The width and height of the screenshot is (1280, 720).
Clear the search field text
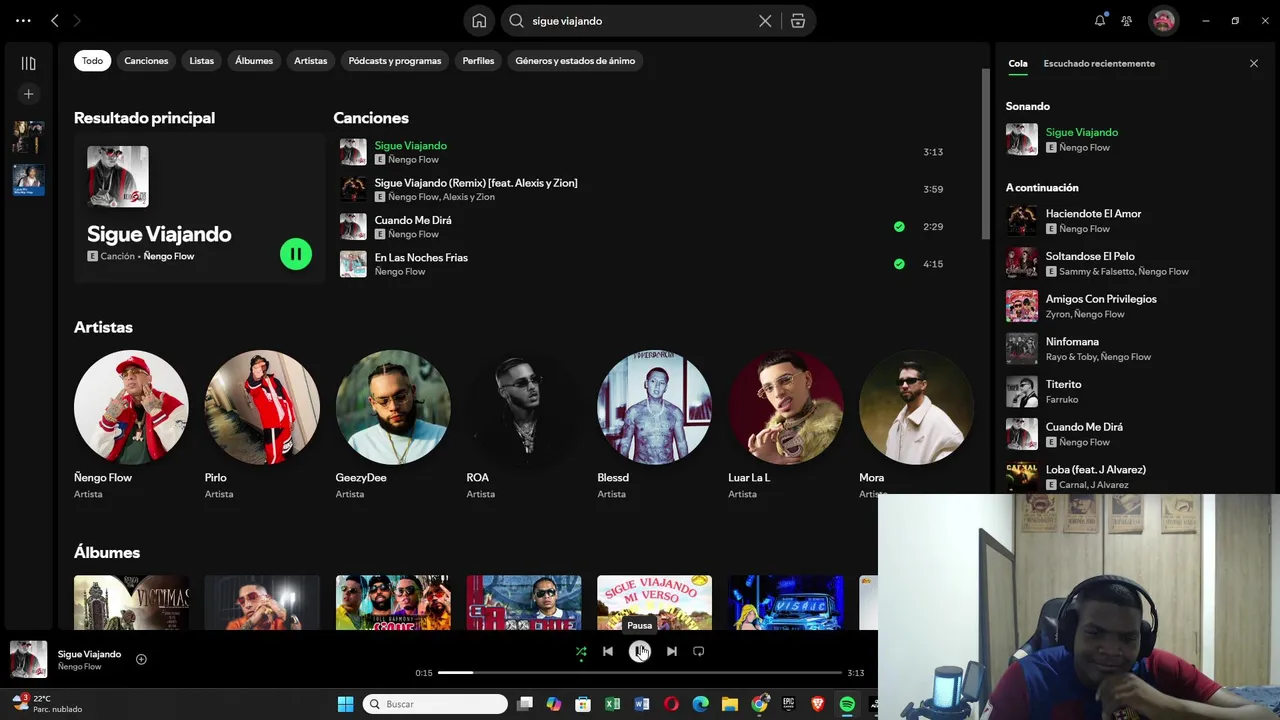pyautogui.click(x=765, y=21)
